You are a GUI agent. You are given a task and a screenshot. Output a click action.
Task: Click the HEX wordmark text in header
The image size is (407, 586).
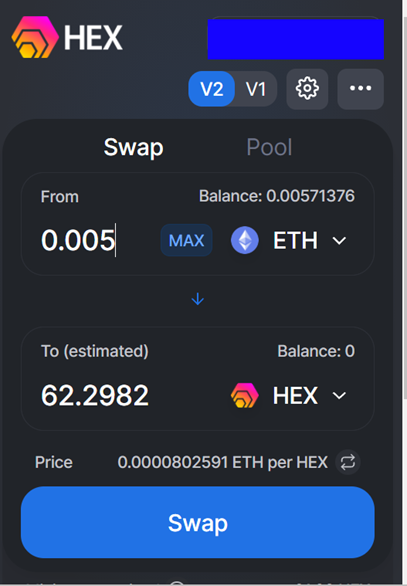93,38
